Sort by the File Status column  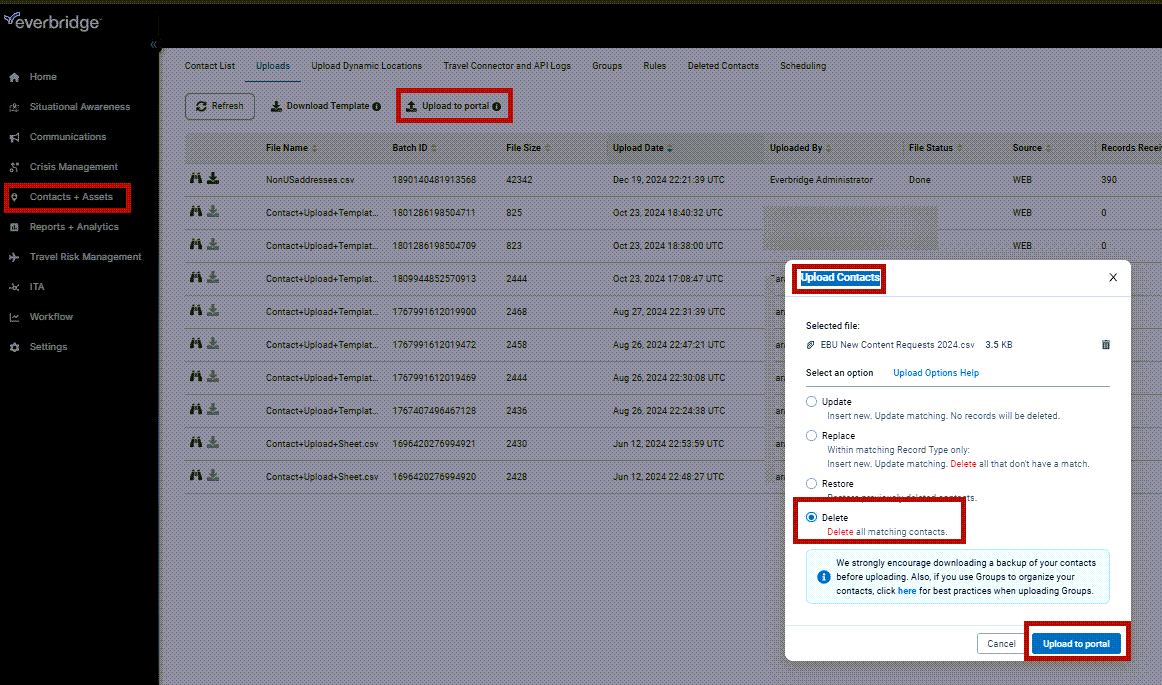click(935, 148)
